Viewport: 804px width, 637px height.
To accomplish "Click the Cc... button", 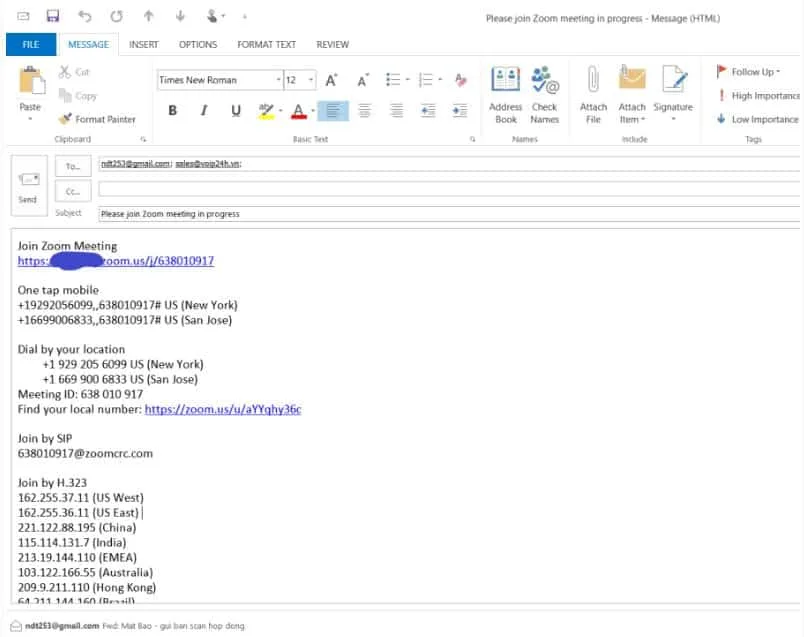I will point(73,191).
